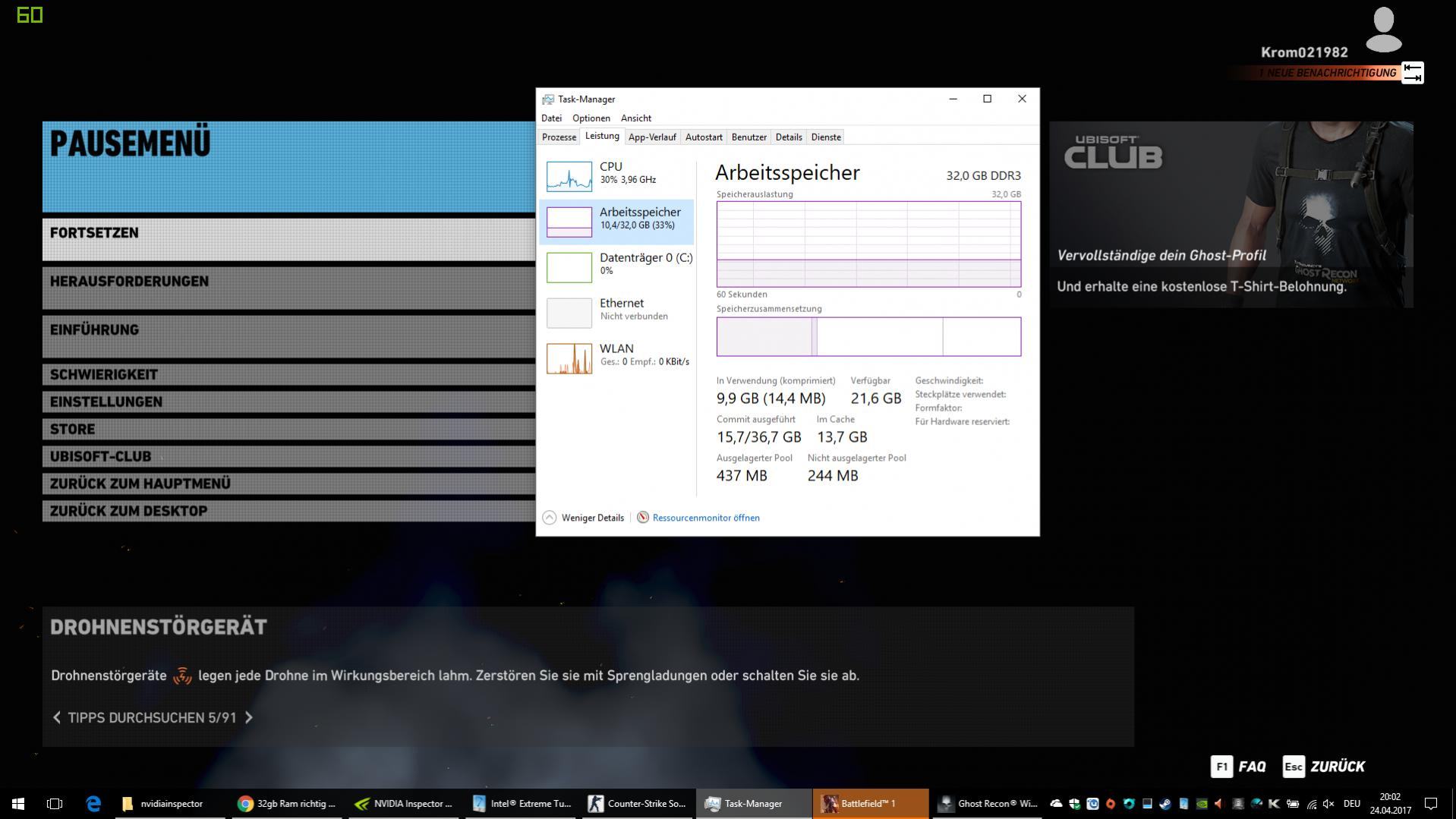
Task: Click the Origin tray icon
Action: point(1111,804)
